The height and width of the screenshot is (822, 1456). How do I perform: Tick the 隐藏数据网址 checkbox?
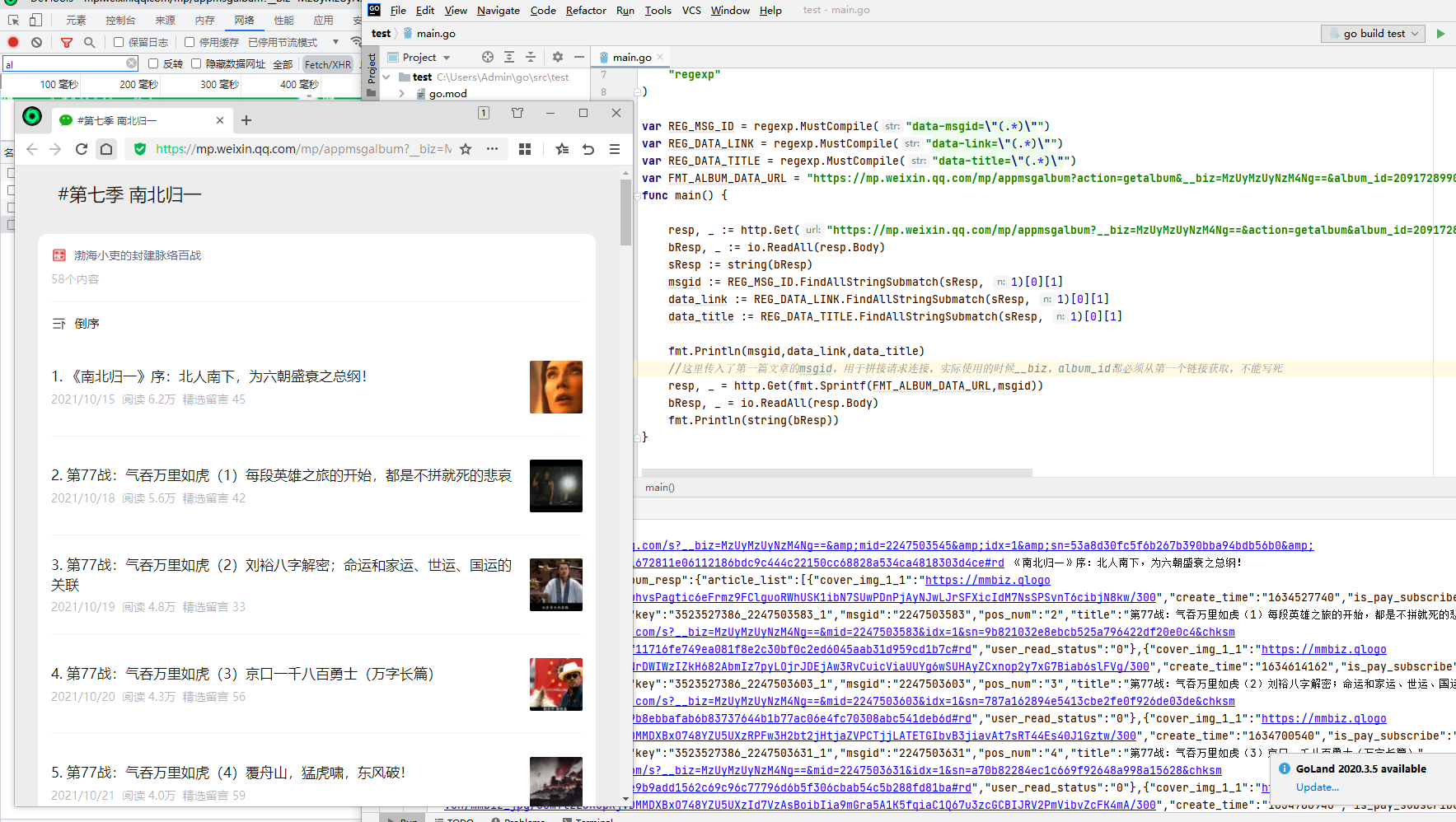(x=196, y=63)
